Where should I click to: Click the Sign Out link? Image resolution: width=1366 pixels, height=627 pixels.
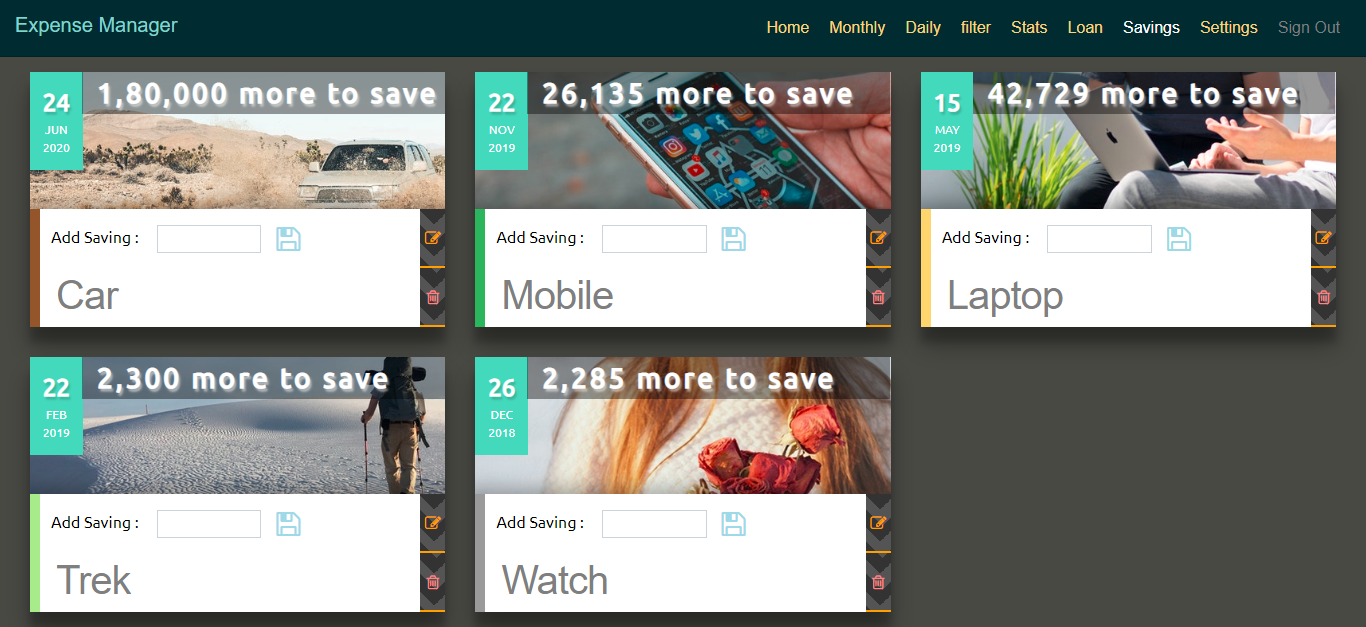pos(1309,28)
